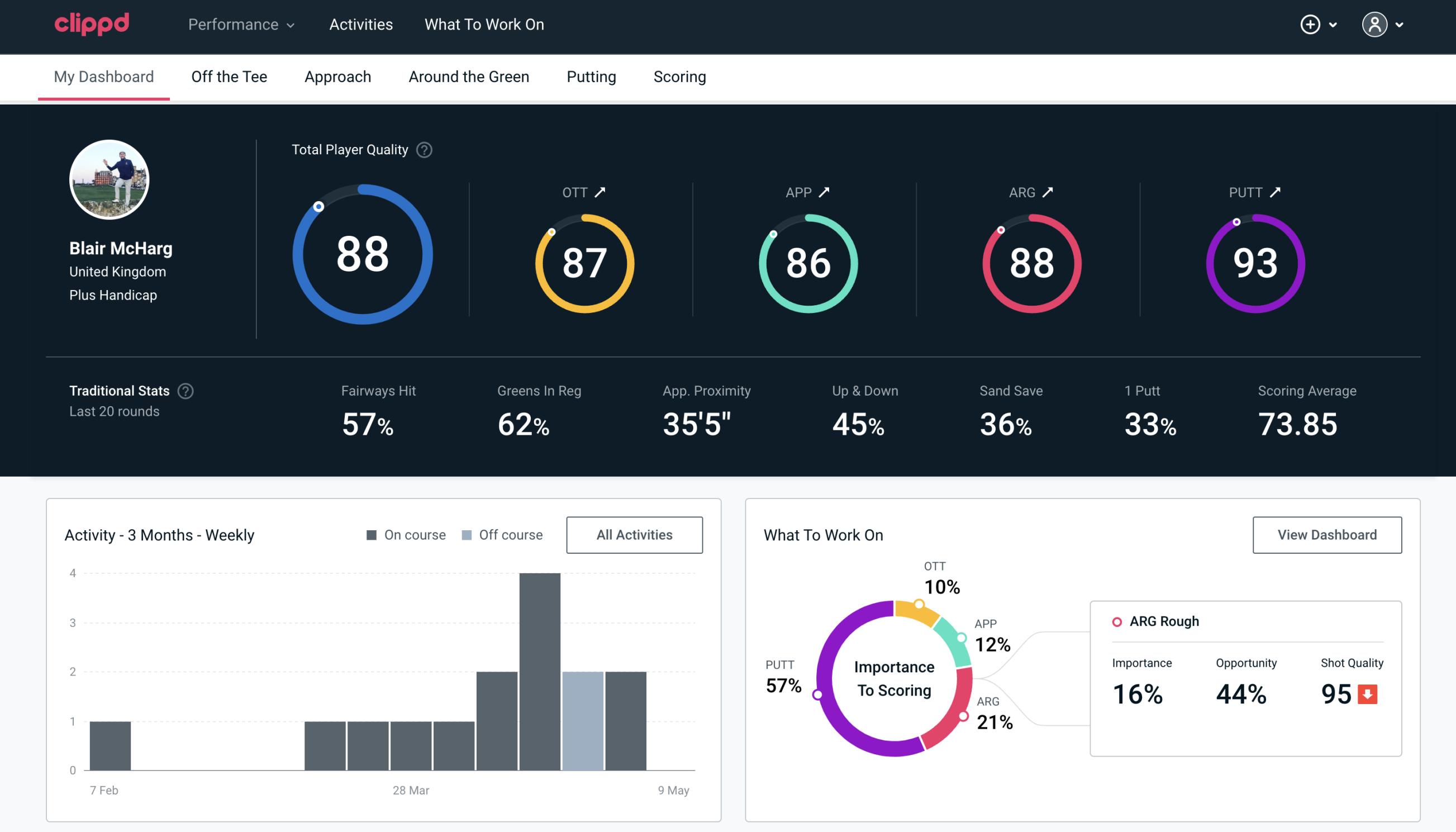The width and height of the screenshot is (1456, 832).
Task: Click the Total Player Quality help icon
Action: tap(423, 150)
